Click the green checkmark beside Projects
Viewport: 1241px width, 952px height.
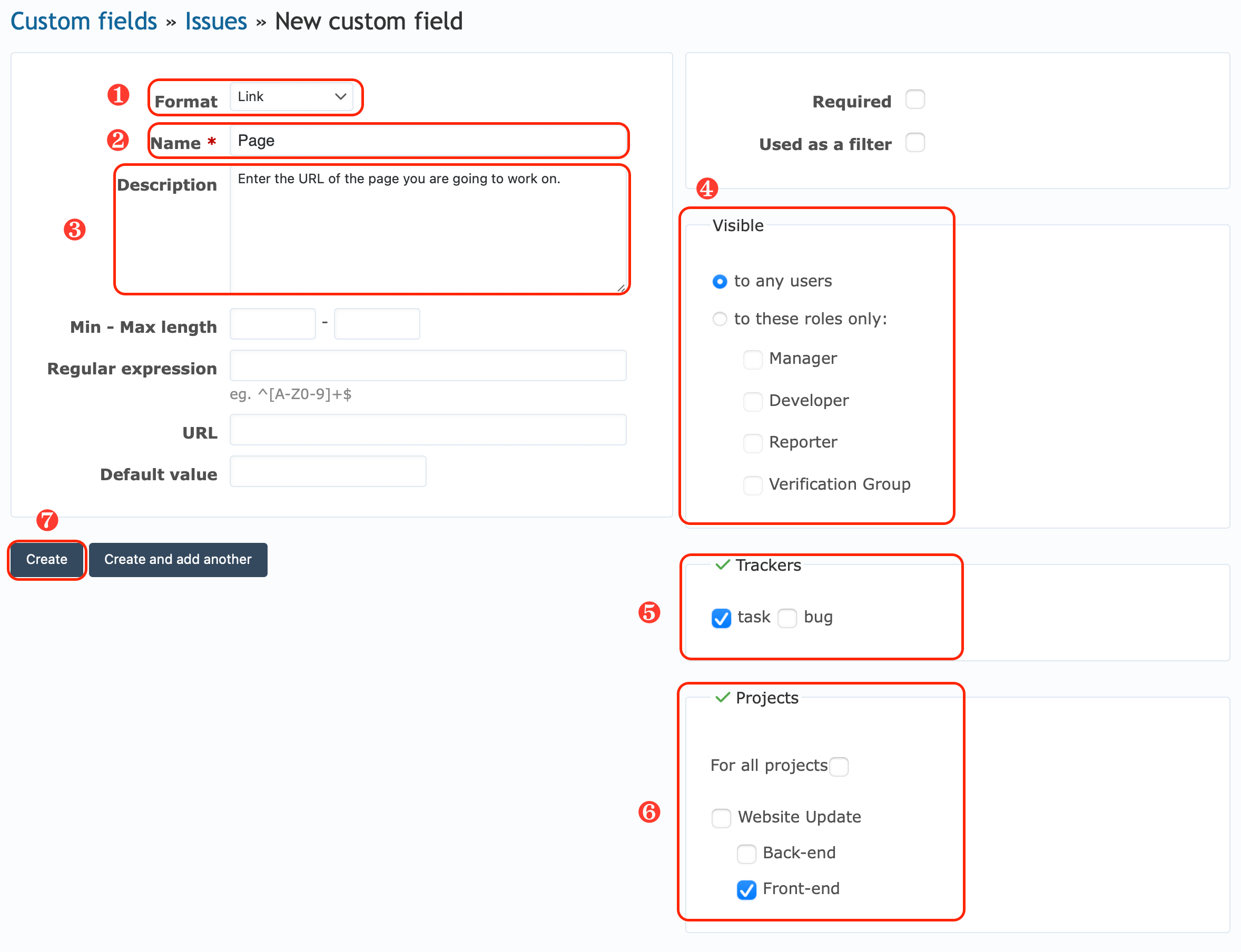722,698
